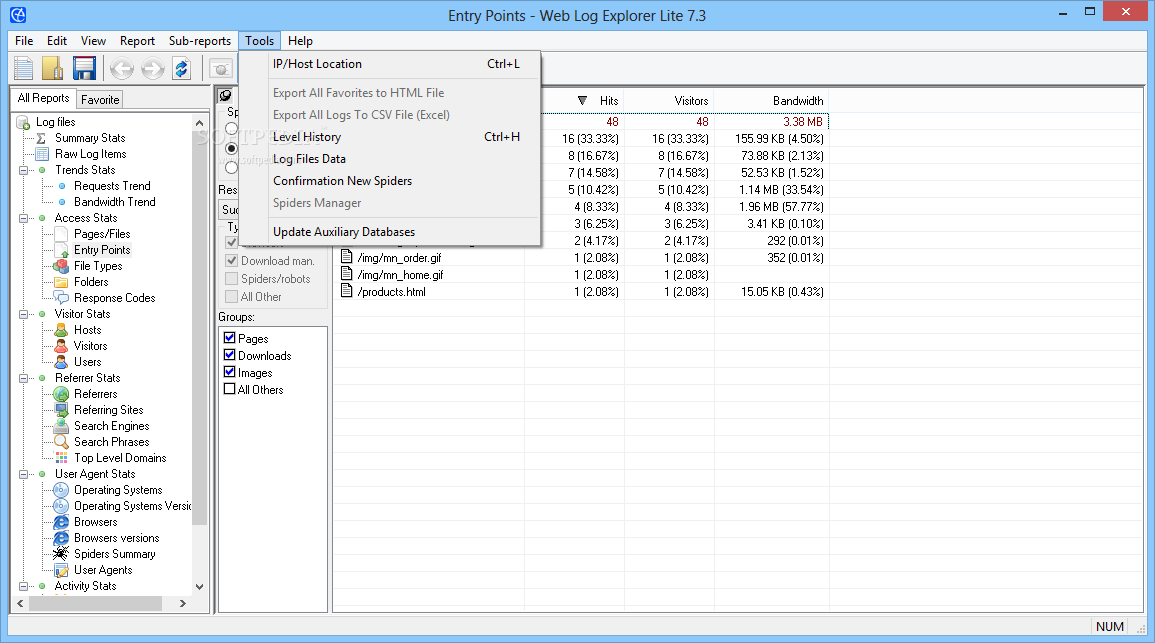Click the Save floppy disk toolbar icon

84,68
